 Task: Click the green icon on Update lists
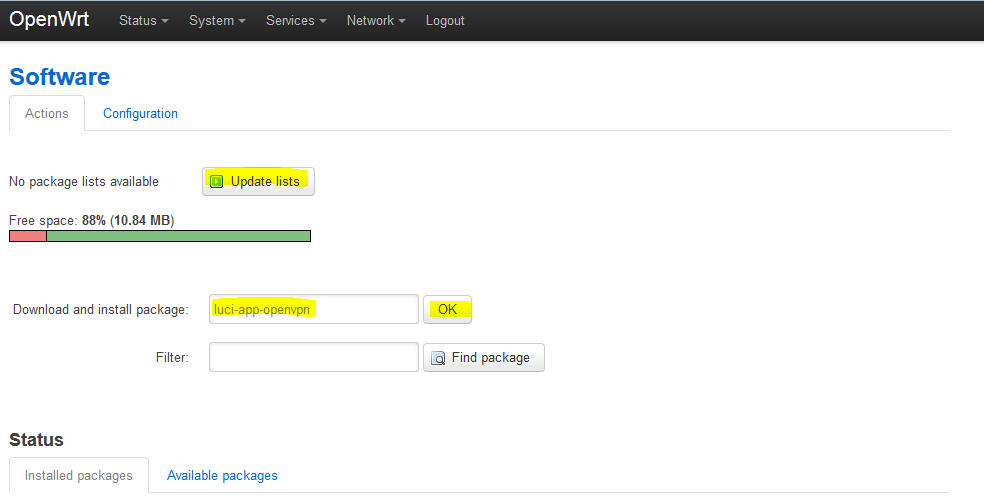[217, 182]
